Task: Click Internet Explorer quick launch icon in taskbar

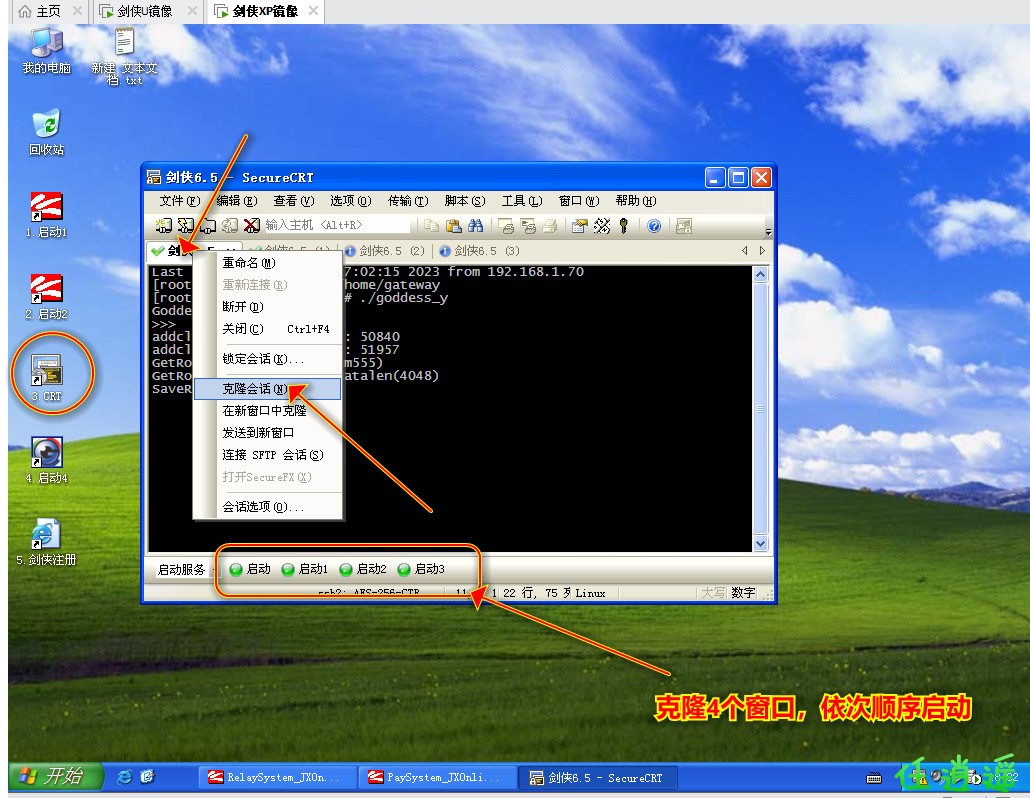Action: pyautogui.click(x=124, y=777)
